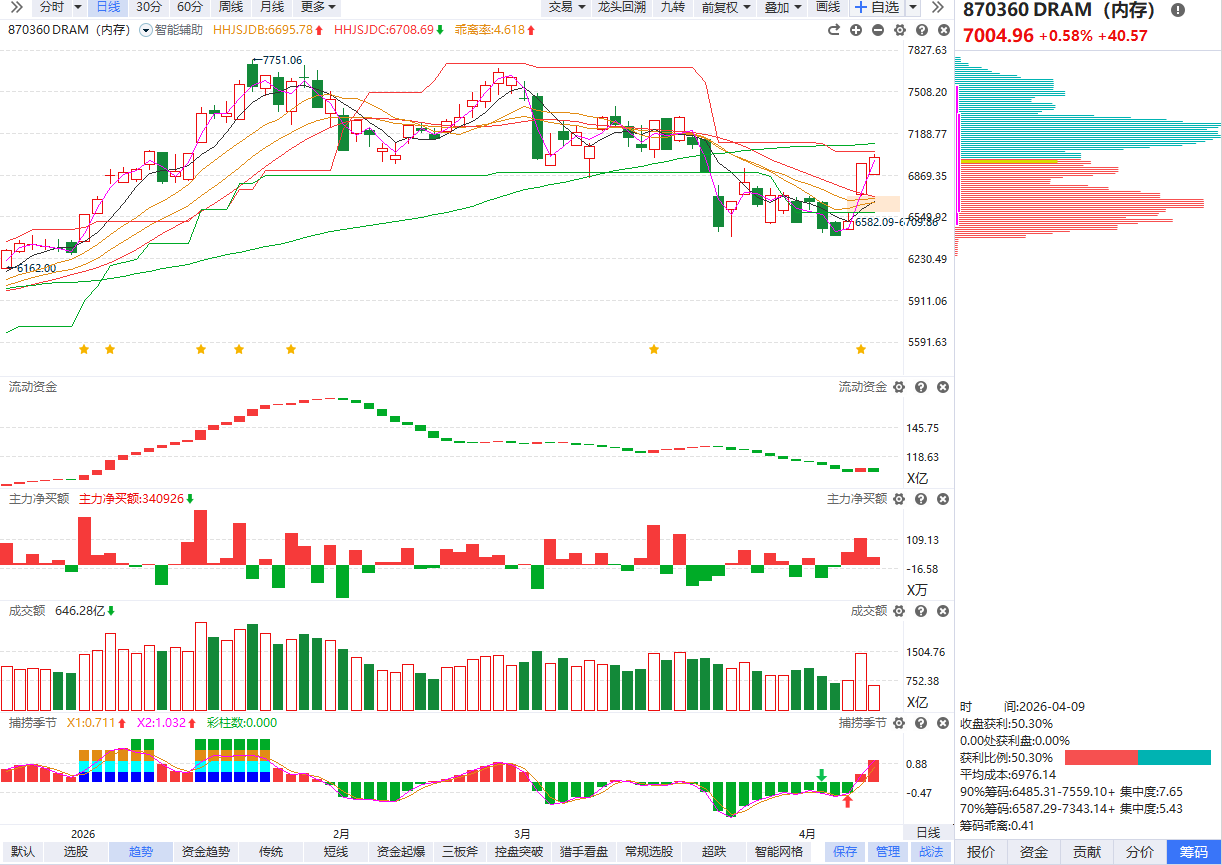The image size is (1222, 865).
Task: Click gold star marker below latest candle
Action: point(860,349)
